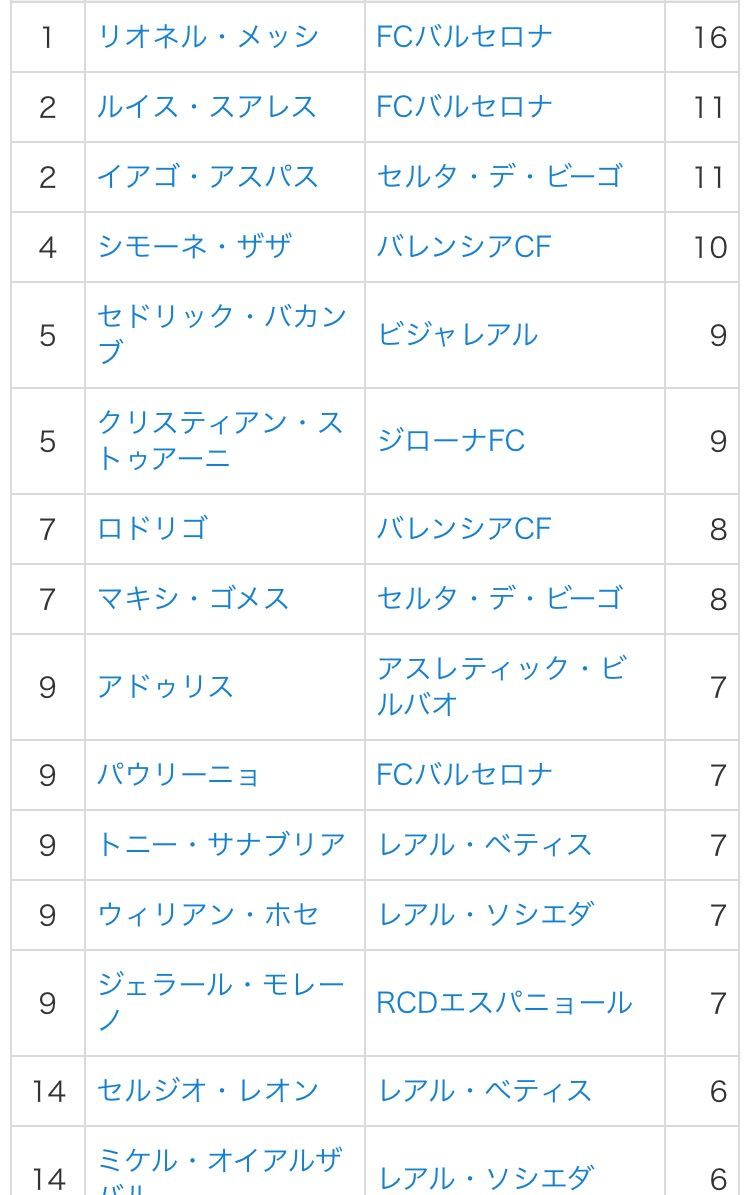
Task: Select the パウリーニョ link
Action: click(x=179, y=775)
